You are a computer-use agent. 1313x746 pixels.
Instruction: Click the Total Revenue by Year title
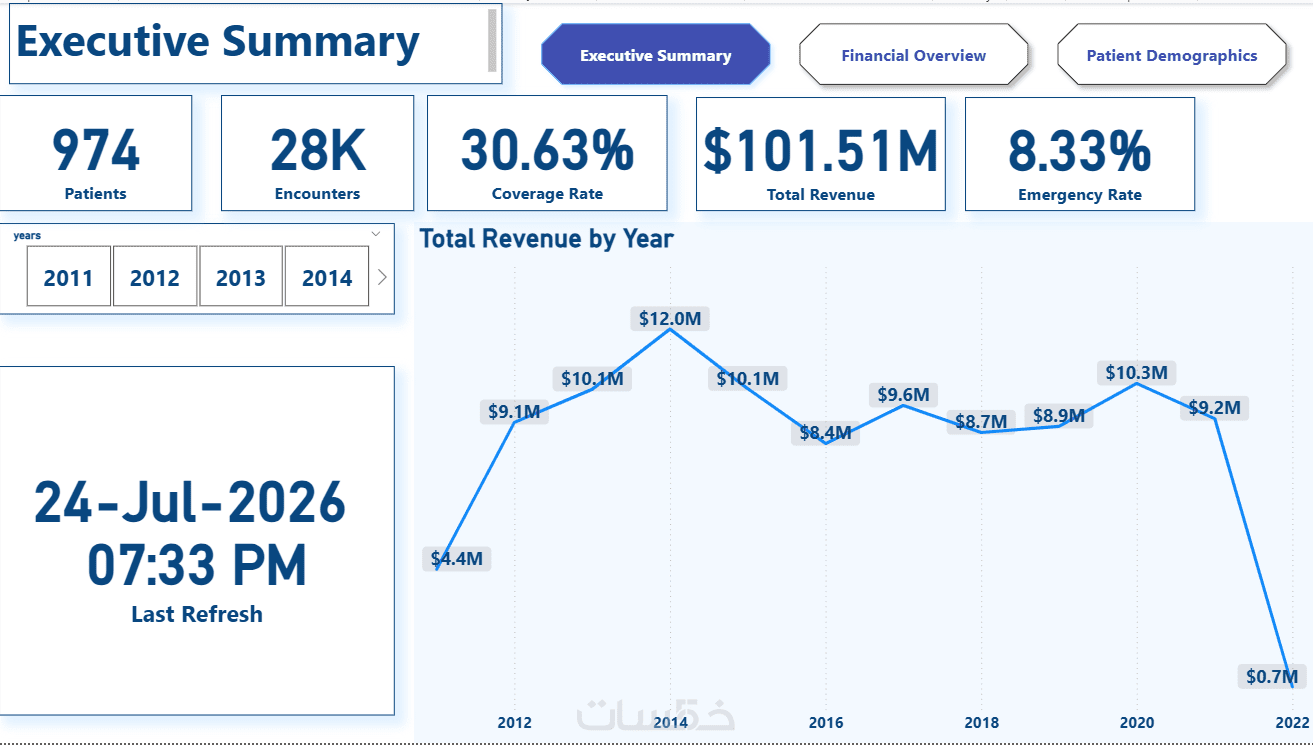click(x=546, y=239)
